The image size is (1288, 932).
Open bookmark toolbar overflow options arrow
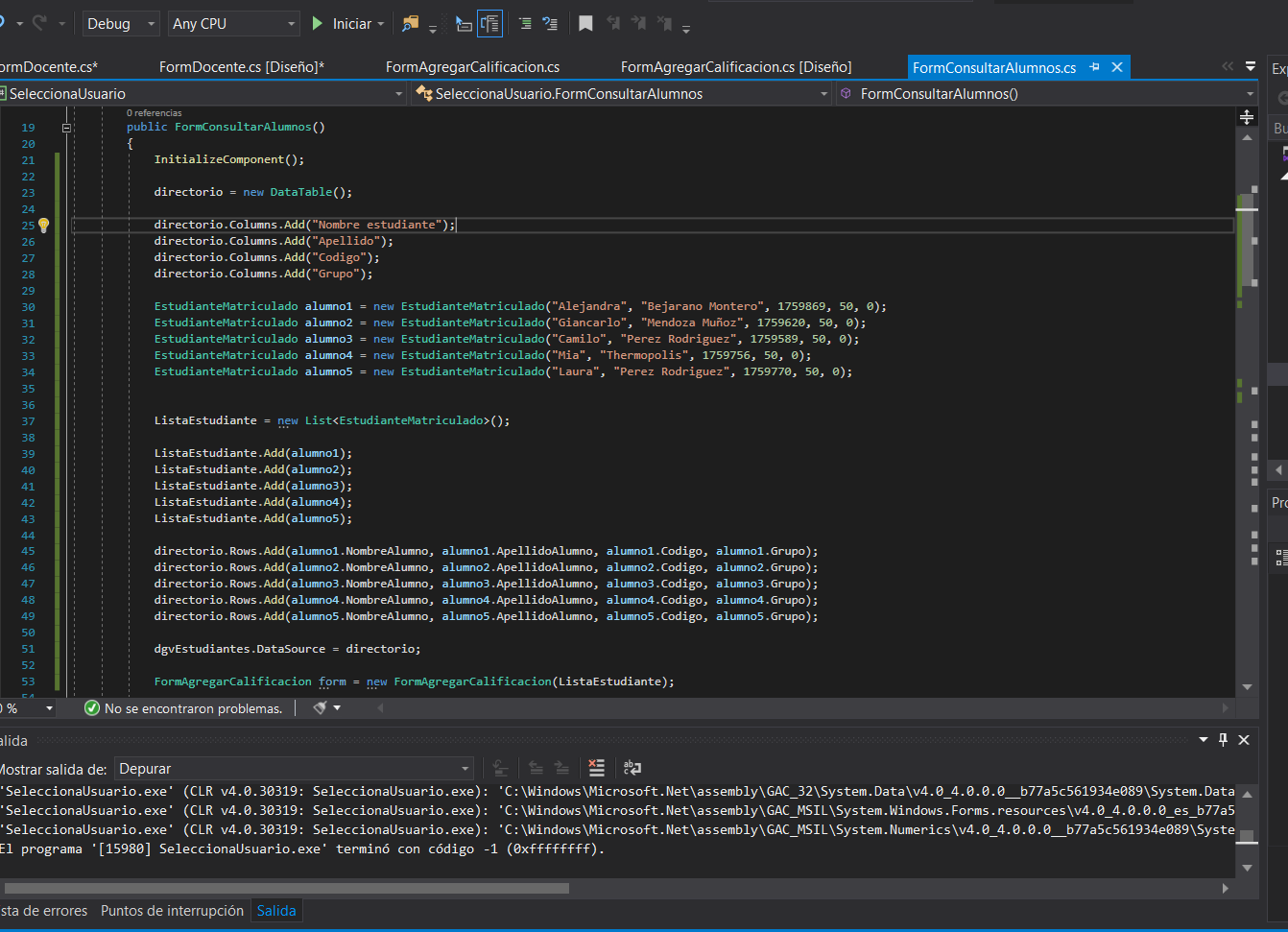click(686, 30)
